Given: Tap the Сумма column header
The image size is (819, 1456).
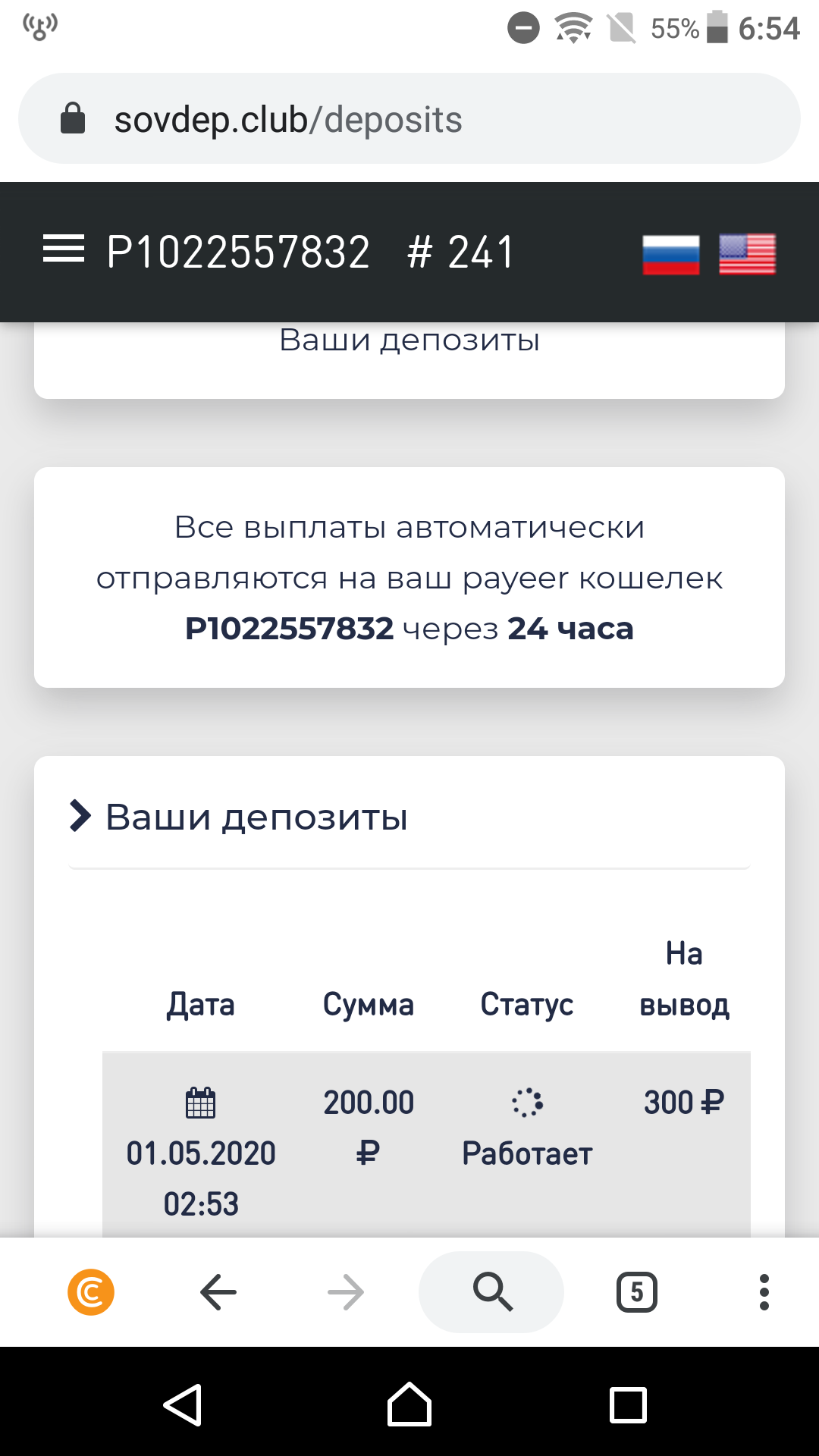Looking at the screenshot, I should tap(369, 1004).
